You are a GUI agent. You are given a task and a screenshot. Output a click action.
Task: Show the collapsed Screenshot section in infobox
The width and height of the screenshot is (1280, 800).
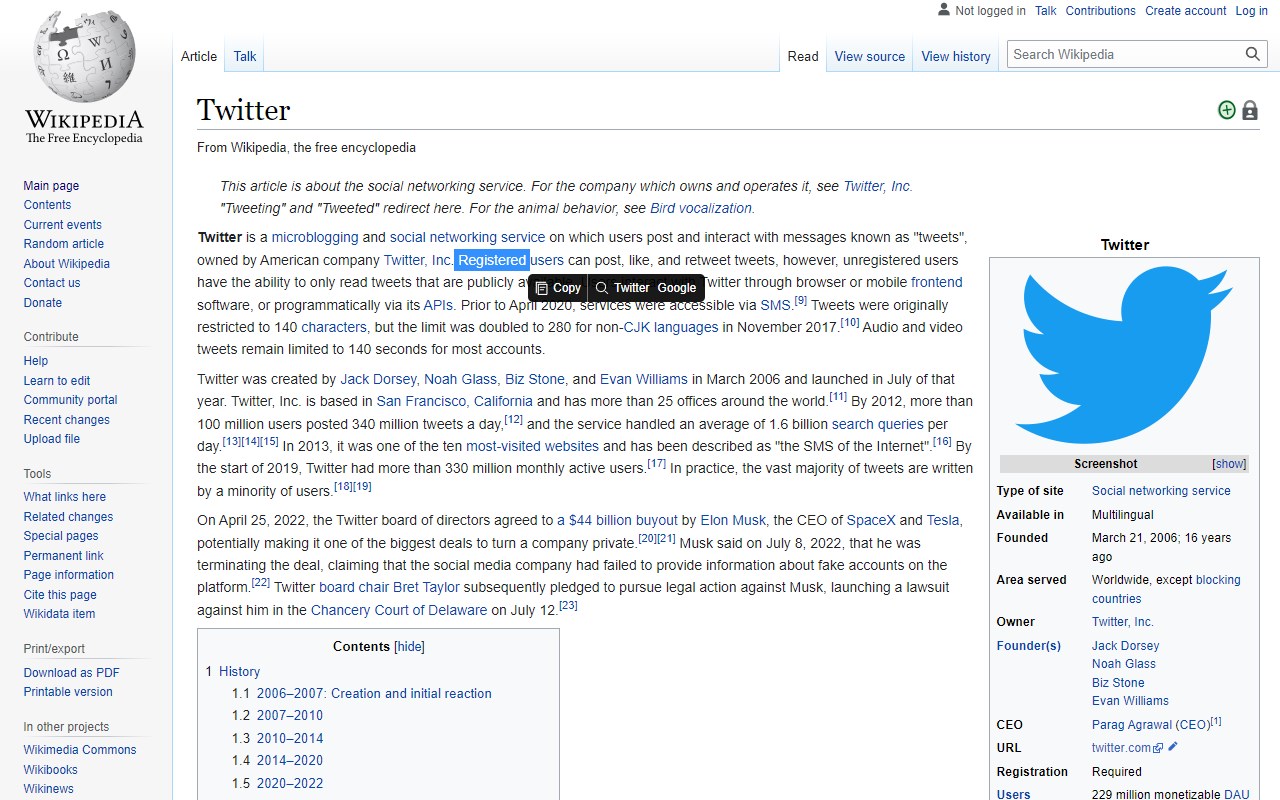[x=1229, y=464]
